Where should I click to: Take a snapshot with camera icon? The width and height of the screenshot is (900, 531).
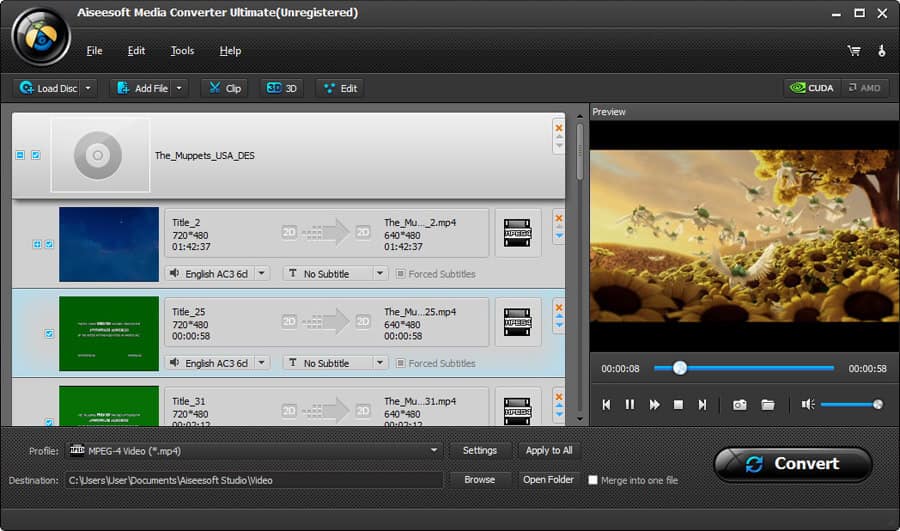(740, 405)
